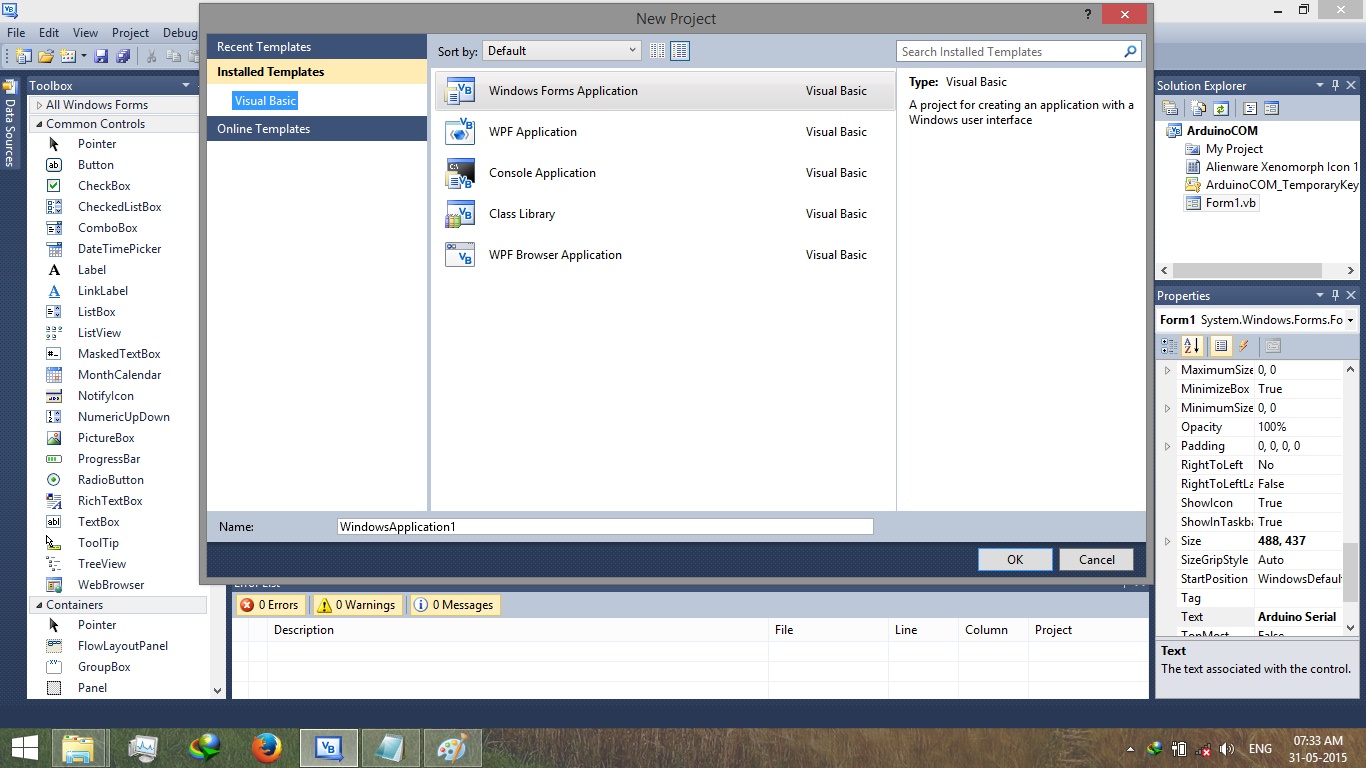
Task: Toggle the Messages filter in Error List
Action: [454, 605]
